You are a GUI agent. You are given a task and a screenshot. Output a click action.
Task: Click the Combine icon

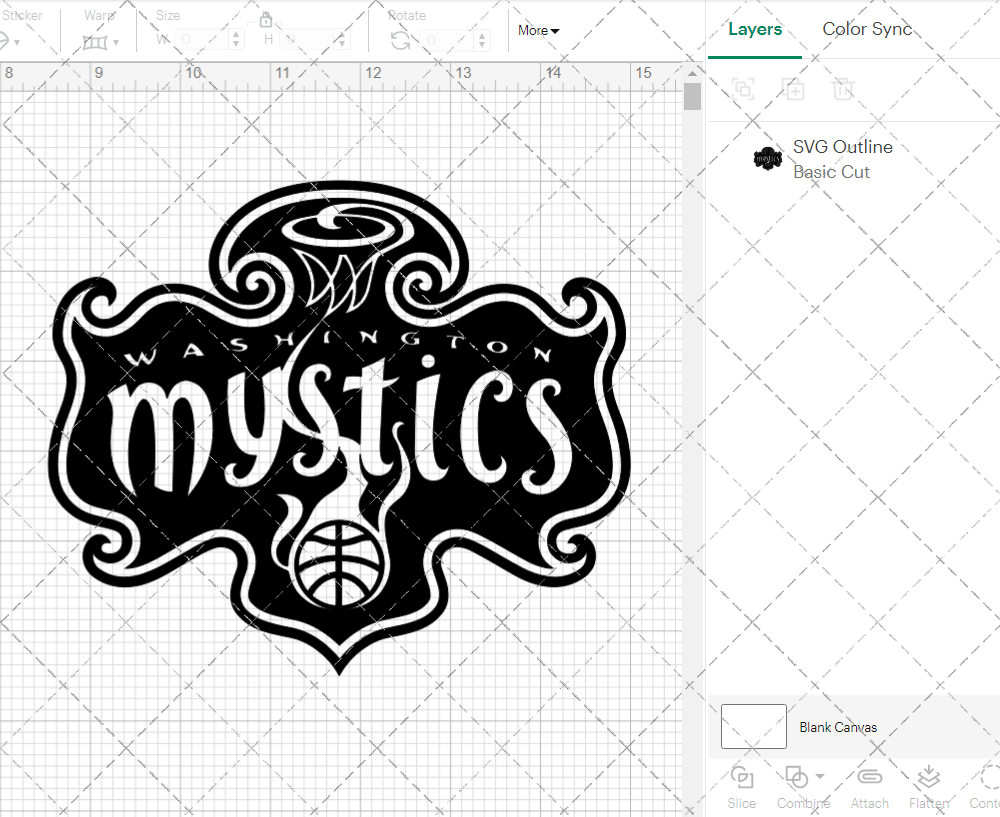797,776
